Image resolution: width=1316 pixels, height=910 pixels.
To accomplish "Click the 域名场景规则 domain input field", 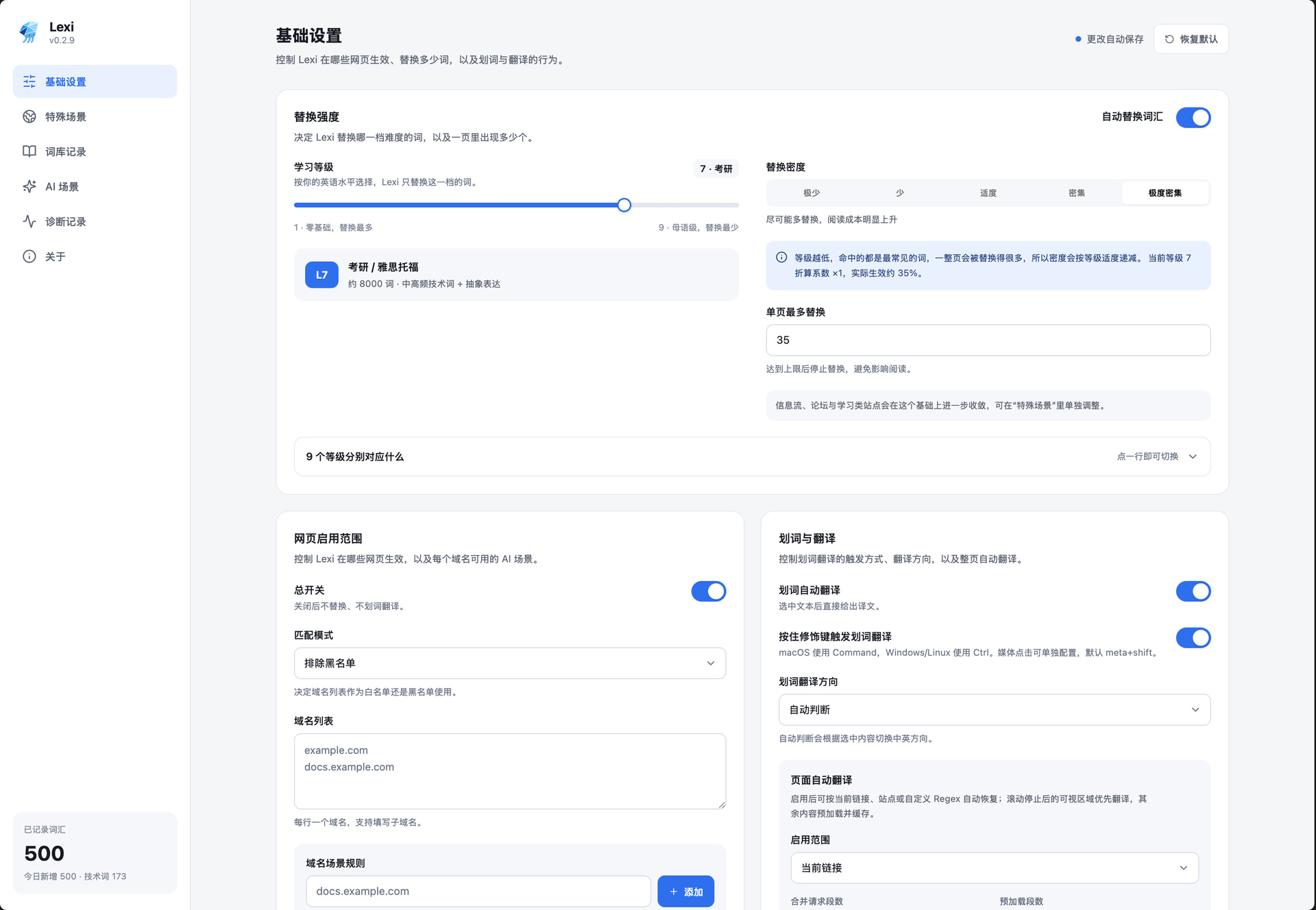I will [478, 891].
